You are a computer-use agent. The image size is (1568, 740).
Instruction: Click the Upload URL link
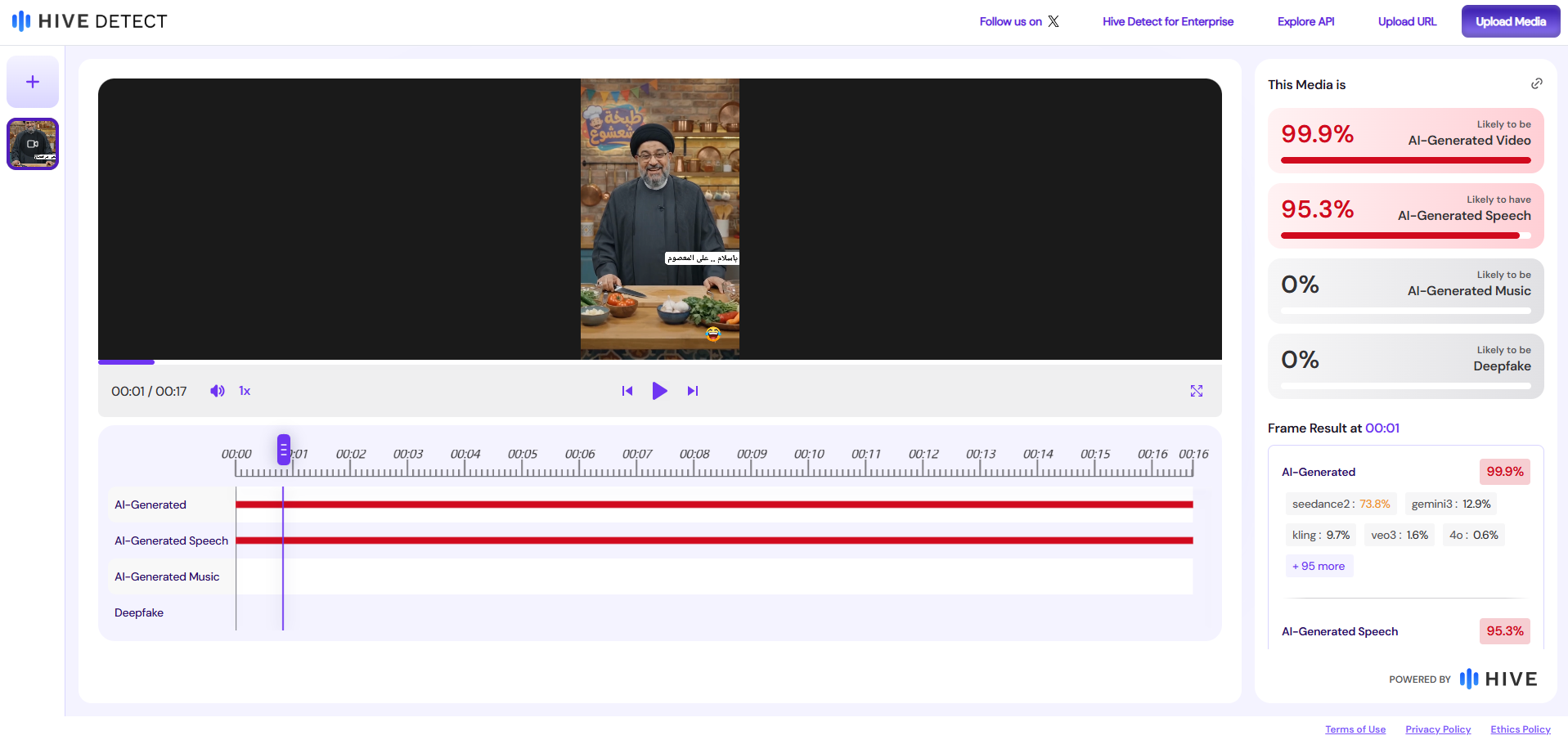tap(1407, 21)
